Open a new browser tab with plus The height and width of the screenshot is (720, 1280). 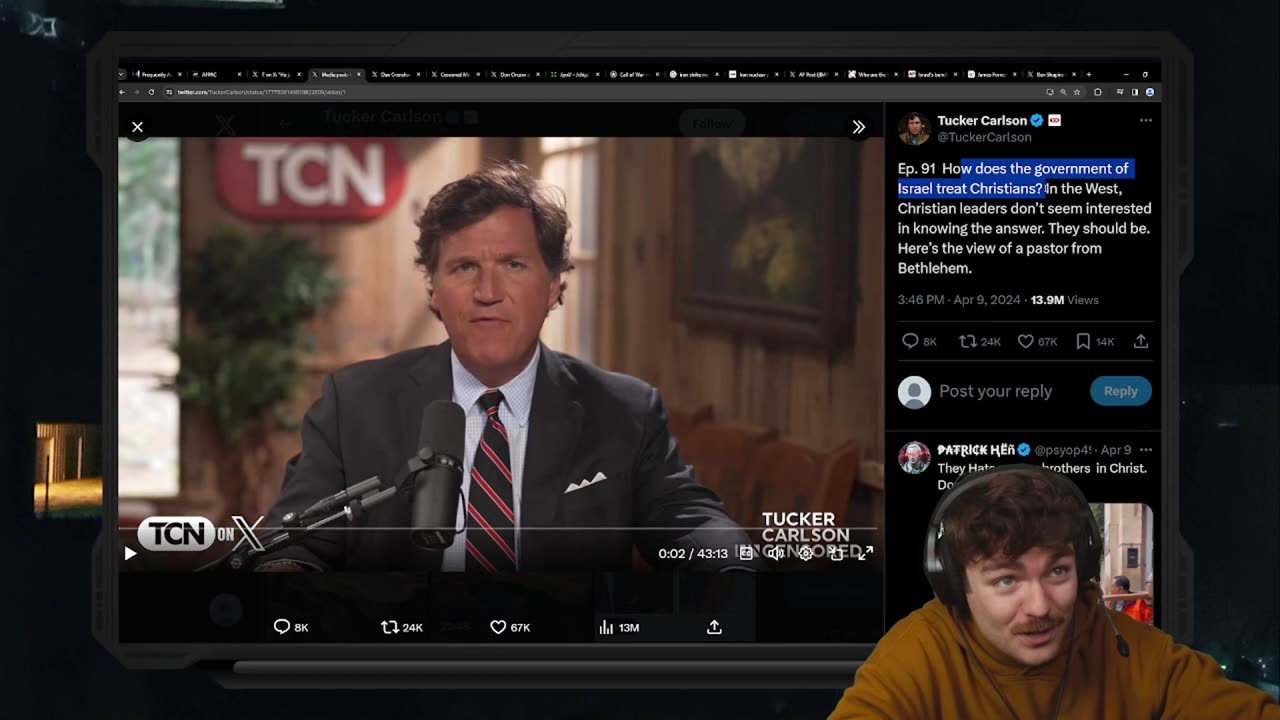point(1088,74)
